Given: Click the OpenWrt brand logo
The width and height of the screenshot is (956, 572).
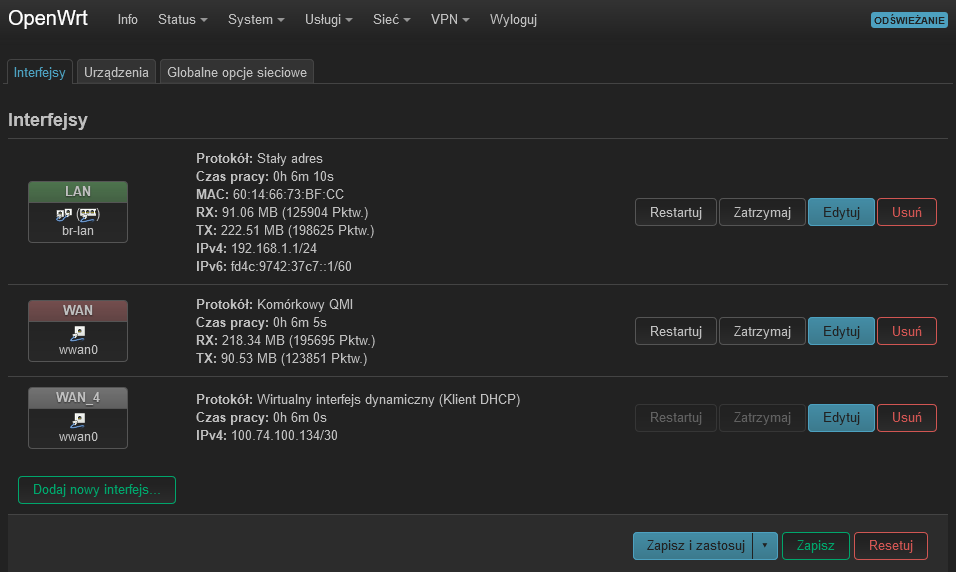Looking at the screenshot, I should [x=48, y=18].
